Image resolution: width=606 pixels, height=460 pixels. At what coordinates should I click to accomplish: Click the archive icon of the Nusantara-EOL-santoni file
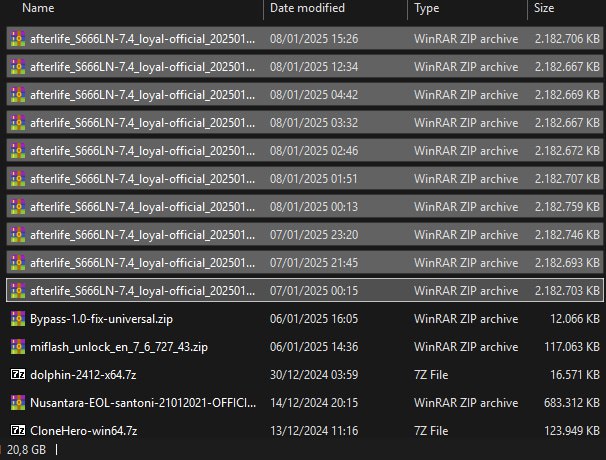(18, 402)
